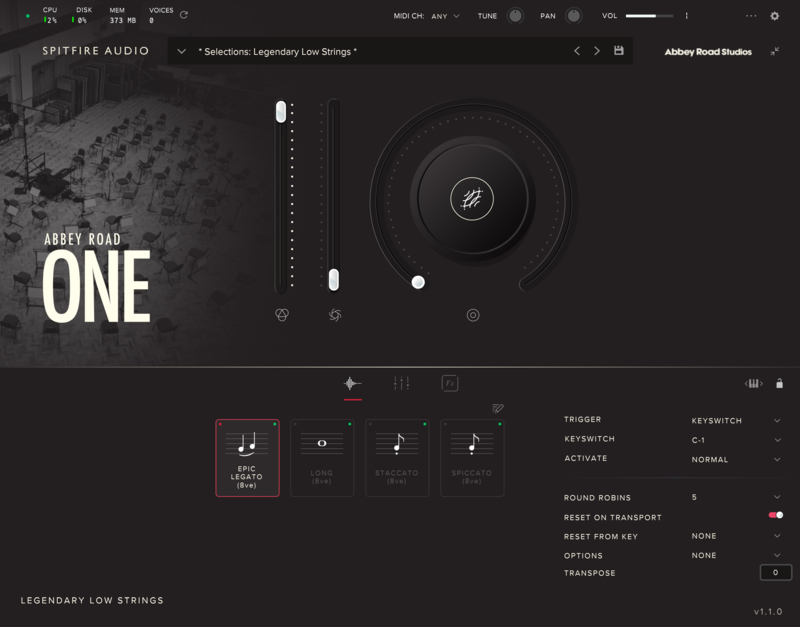
Task: Open the settings gear icon
Action: click(x=774, y=16)
